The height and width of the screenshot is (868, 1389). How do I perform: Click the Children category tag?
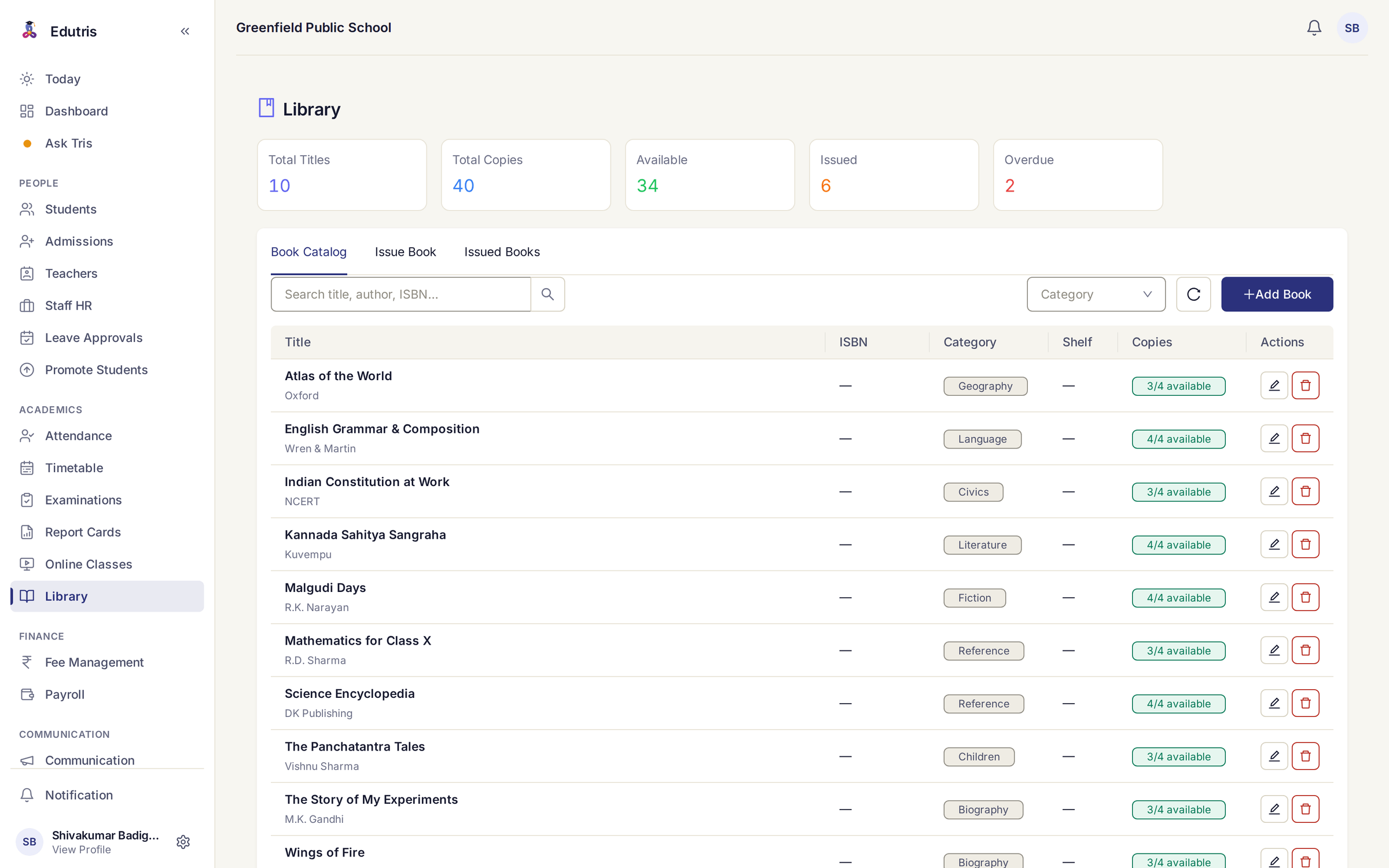979,757
